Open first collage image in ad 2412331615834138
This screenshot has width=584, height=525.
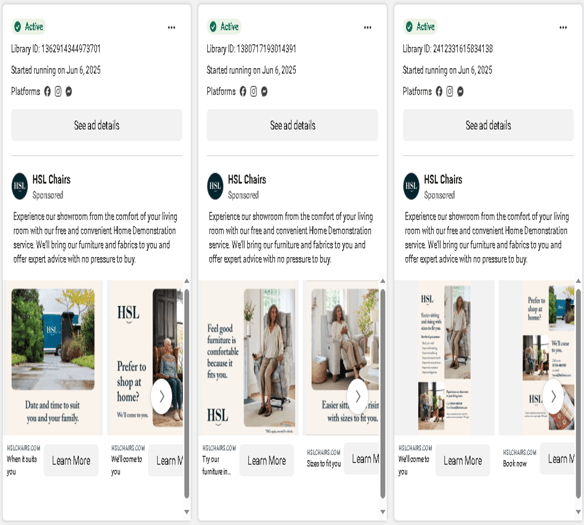(444, 357)
